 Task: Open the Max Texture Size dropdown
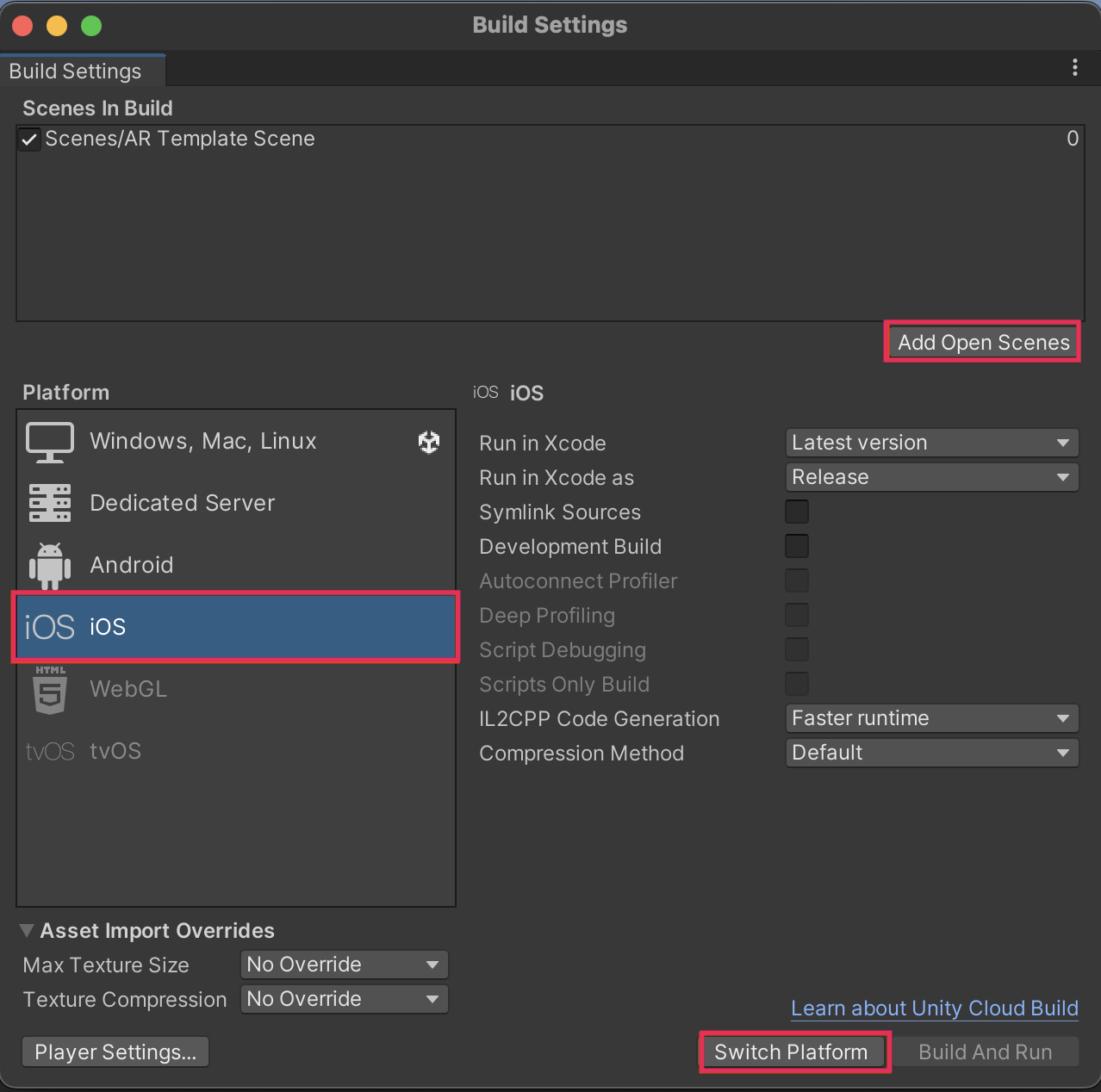[344, 965]
